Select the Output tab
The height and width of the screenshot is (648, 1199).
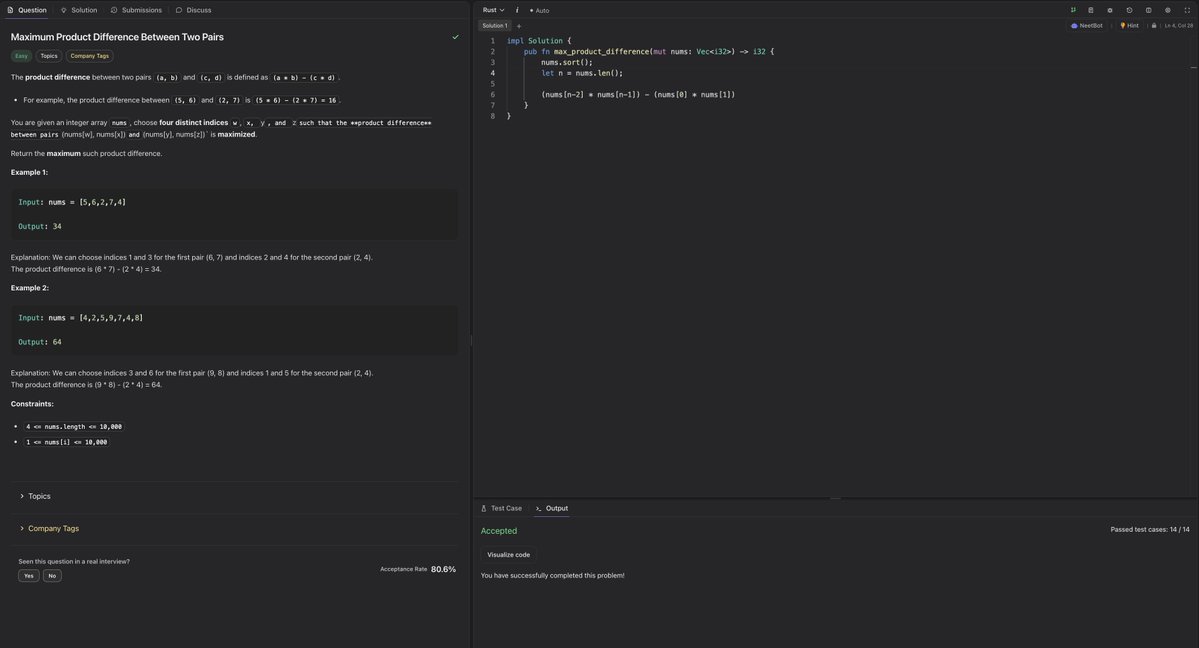552,508
